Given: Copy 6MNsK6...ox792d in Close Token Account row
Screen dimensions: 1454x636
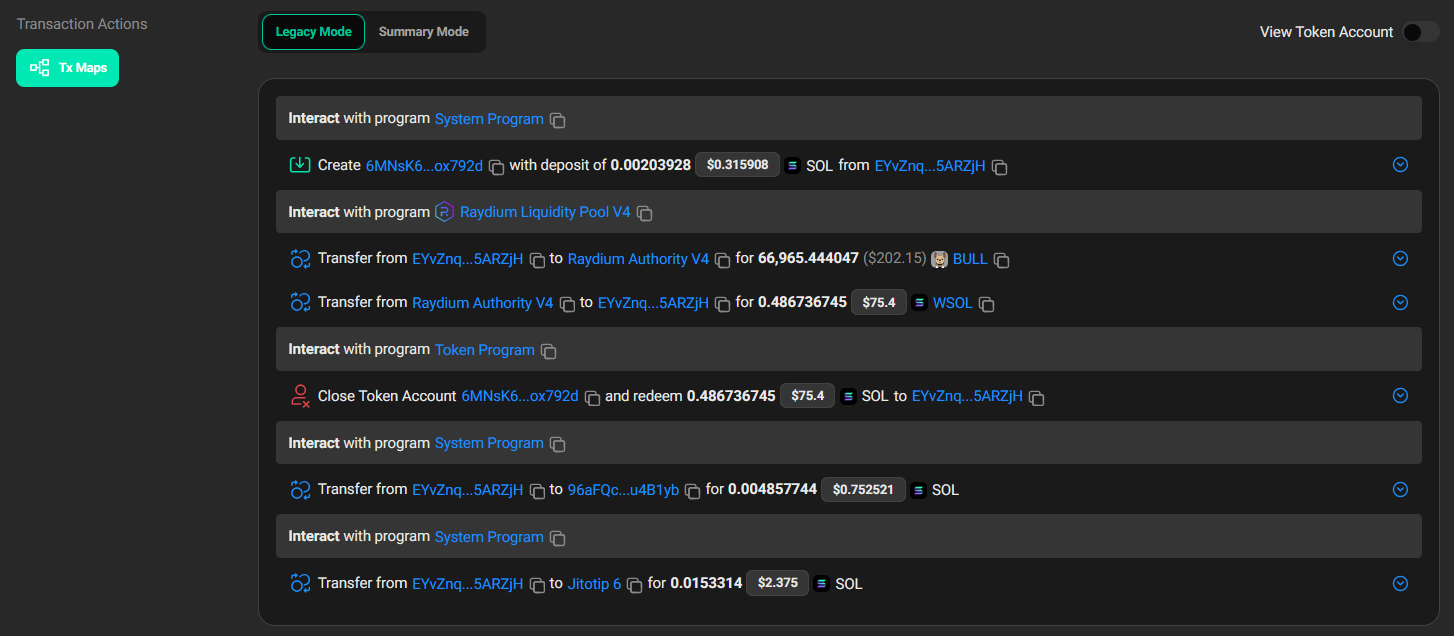Looking at the screenshot, I should 592,397.
